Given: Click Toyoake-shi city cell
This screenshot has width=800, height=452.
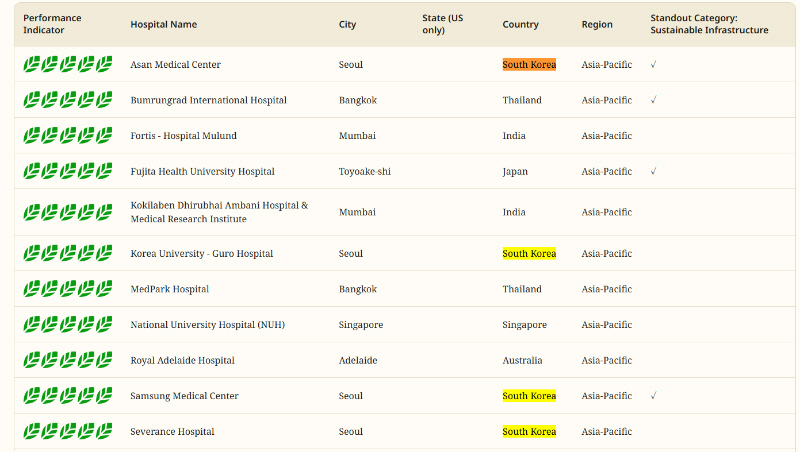Looking at the screenshot, I should [x=364, y=172].
